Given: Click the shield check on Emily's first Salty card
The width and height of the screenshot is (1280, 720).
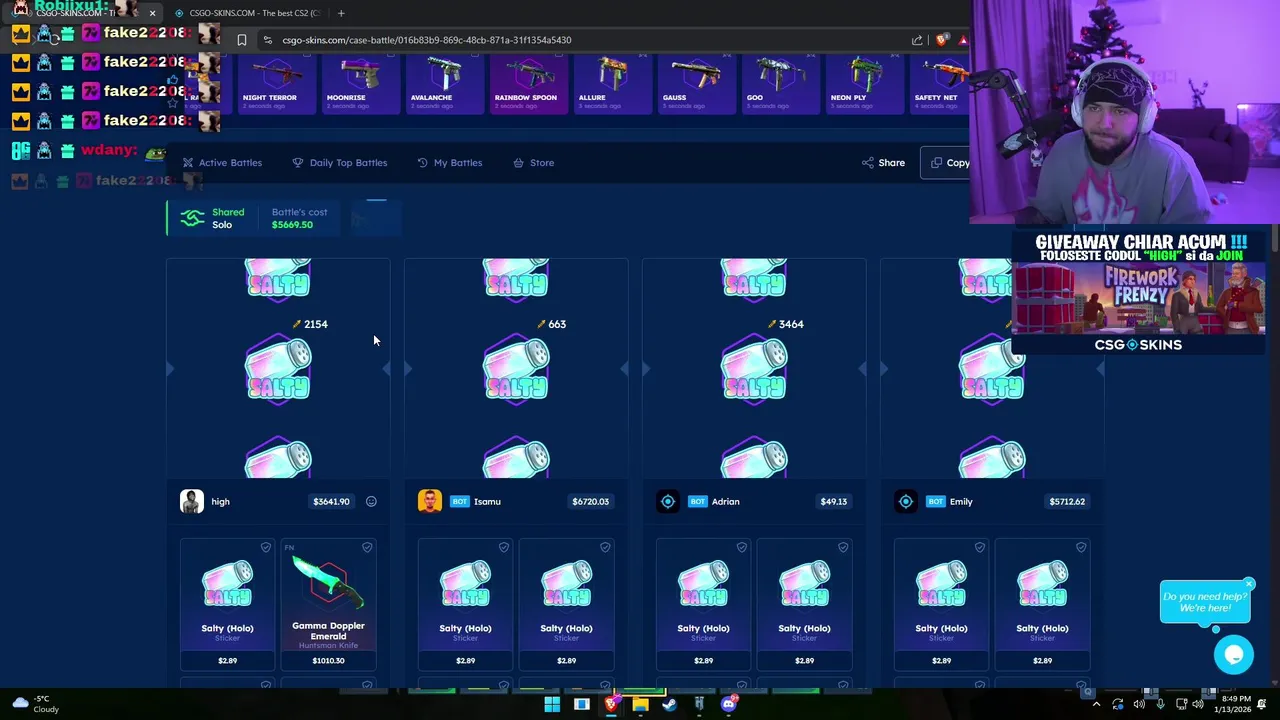Looking at the screenshot, I should [980, 547].
